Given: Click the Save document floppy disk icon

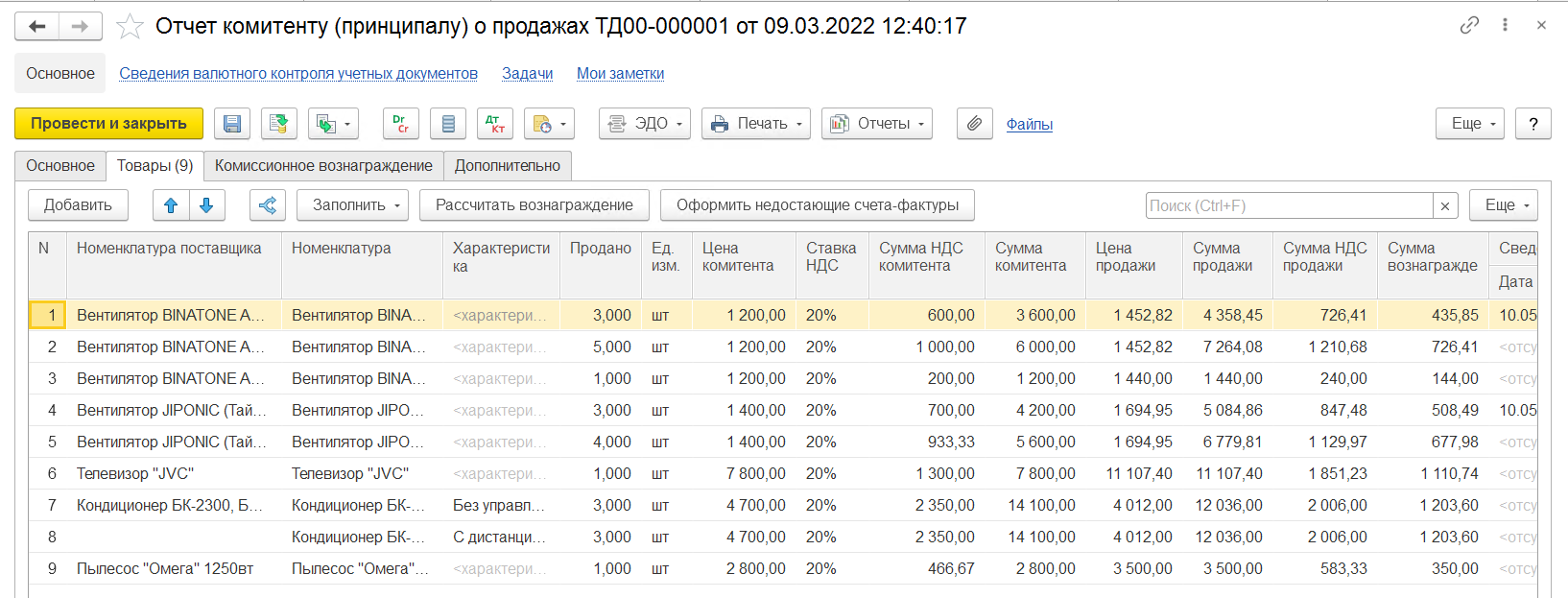Looking at the screenshot, I should (x=232, y=124).
